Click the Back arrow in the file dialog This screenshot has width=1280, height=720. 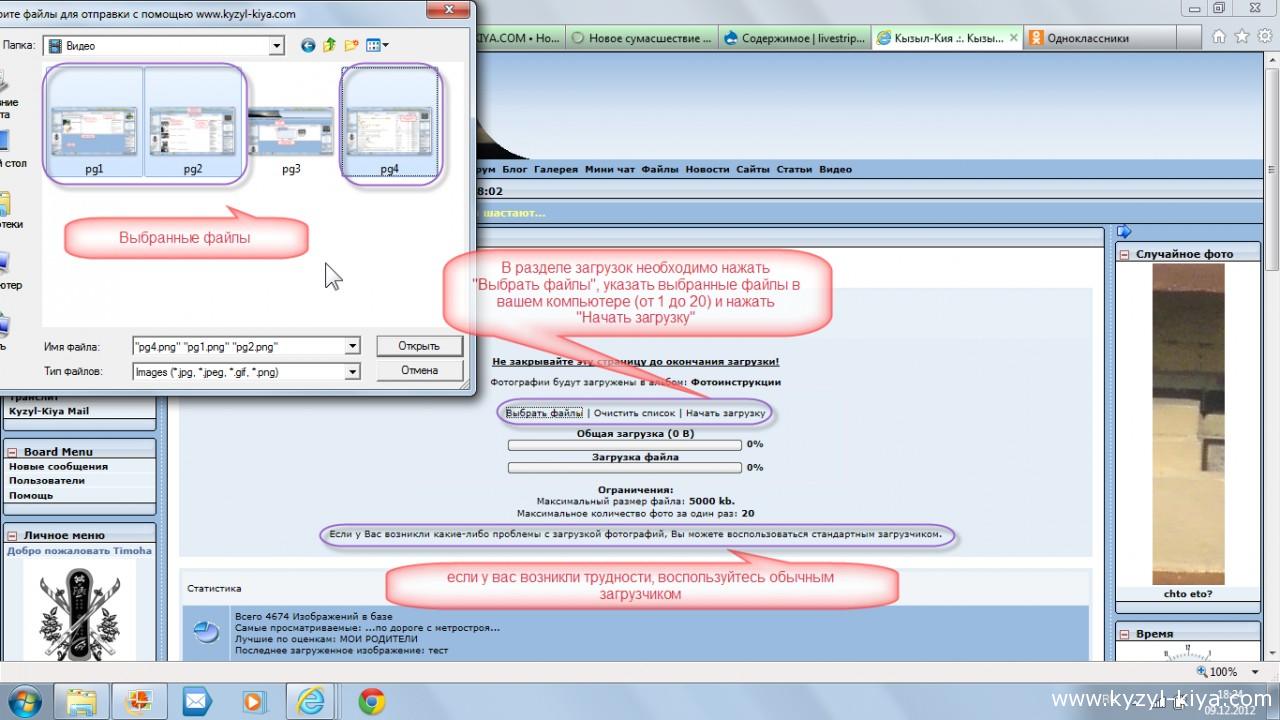[x=307, y=45]
